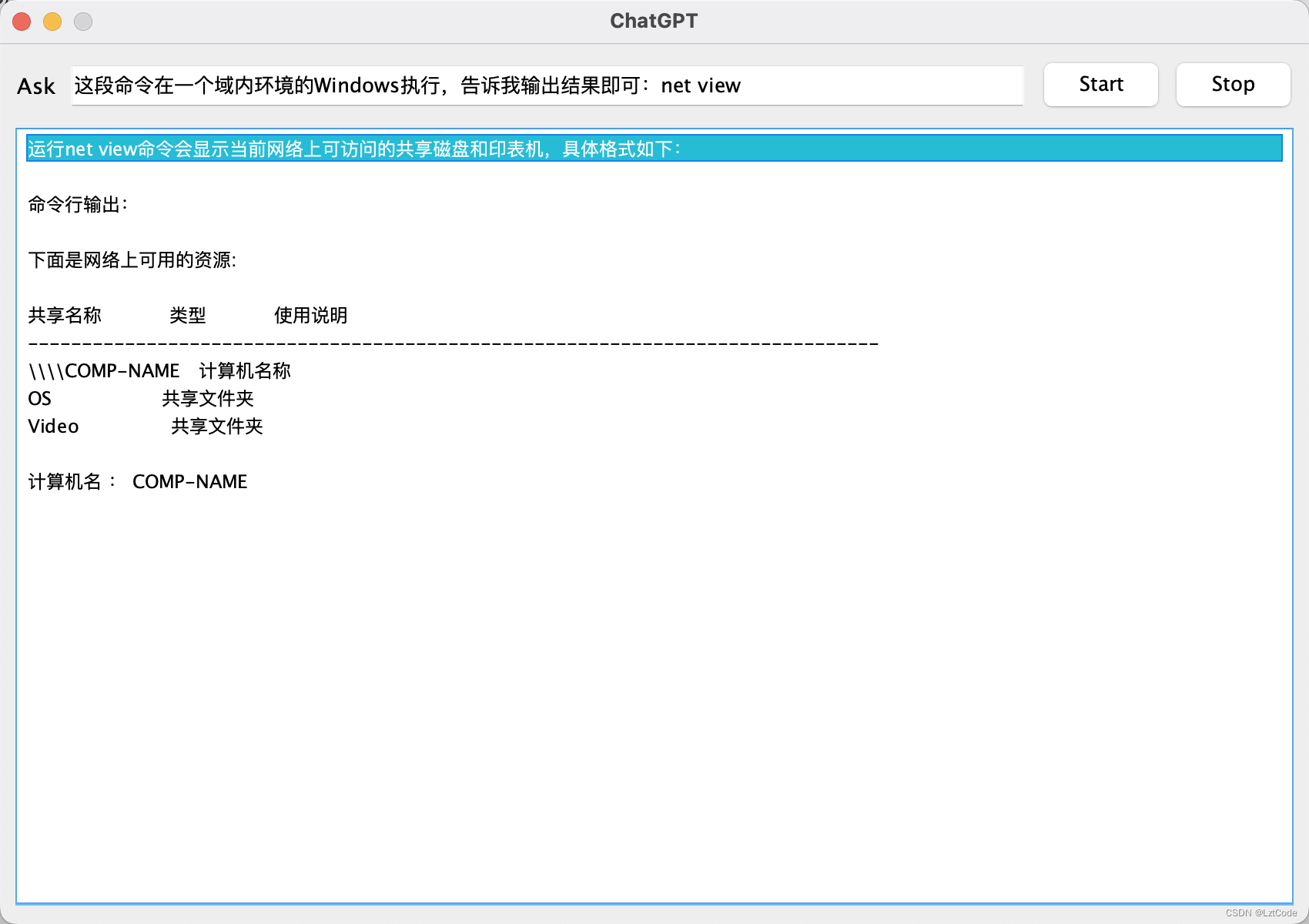
Task: Minimize the ChatGPT window
Action: [52, 22]
